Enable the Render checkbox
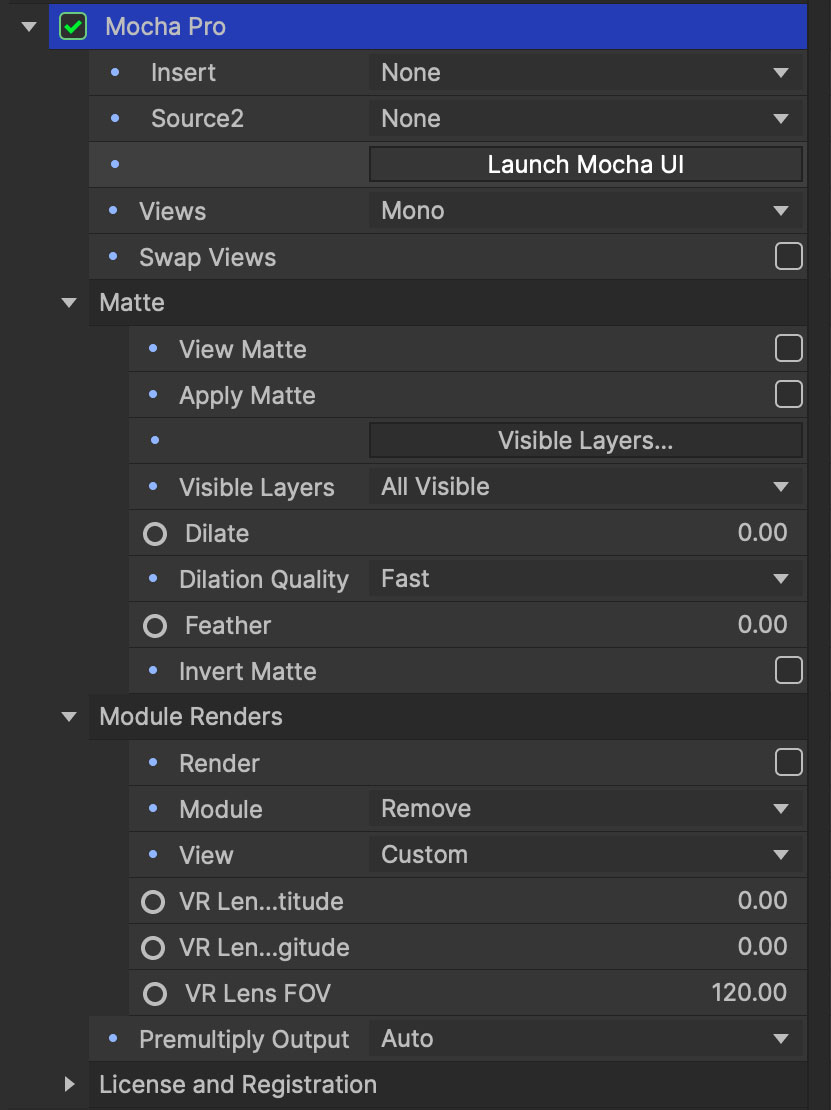Image resolution: width=831 pixels, height=1110 pixels. point(789,762)
